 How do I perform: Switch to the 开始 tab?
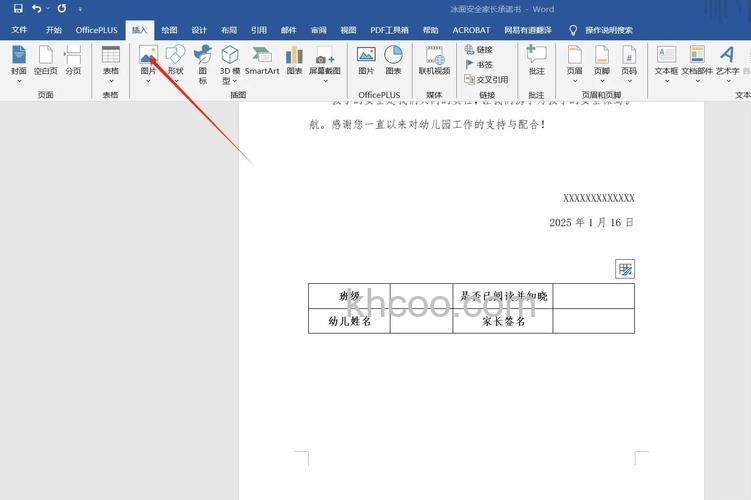point(54,30)
